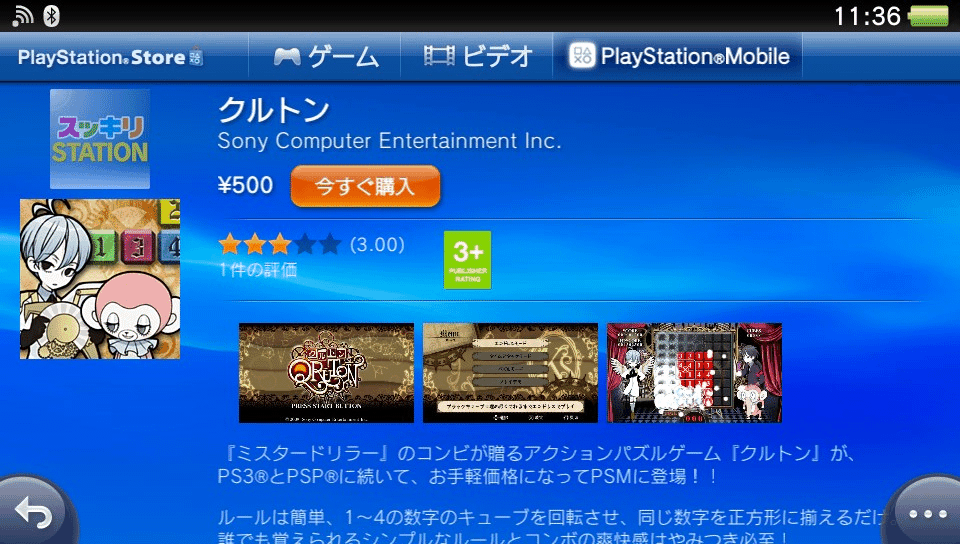Screen dimensions: 960x544
Task: Open the gameplay grid screenshot thumbnail
Action: [694, 373]
